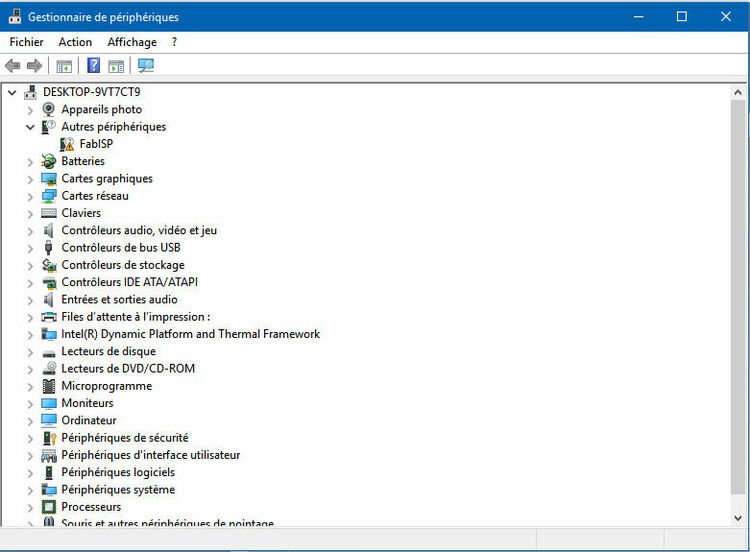Click the Périphériques de sécurité key icon

49,438
